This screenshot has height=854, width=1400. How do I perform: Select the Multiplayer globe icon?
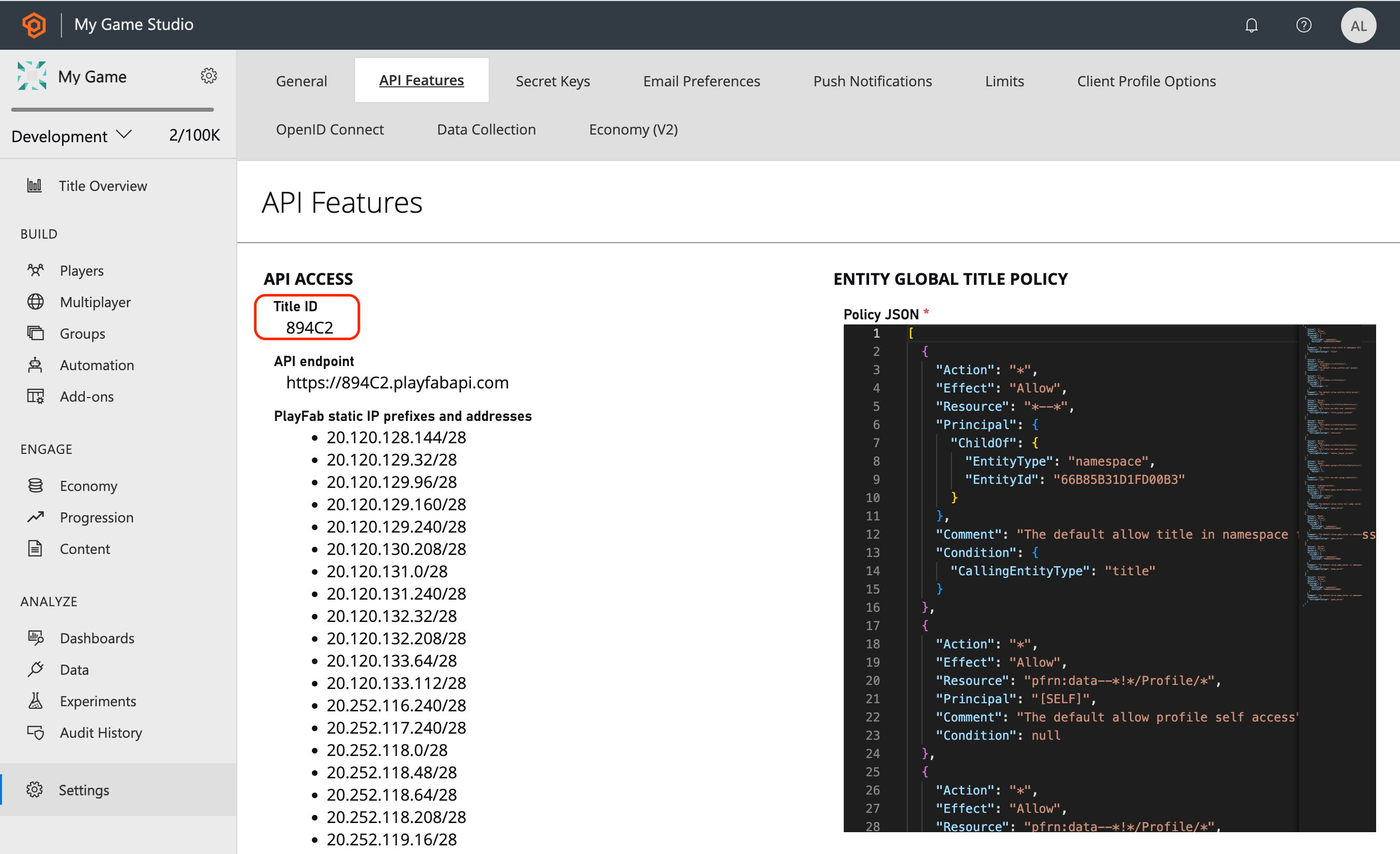click(x=35, y=302)
